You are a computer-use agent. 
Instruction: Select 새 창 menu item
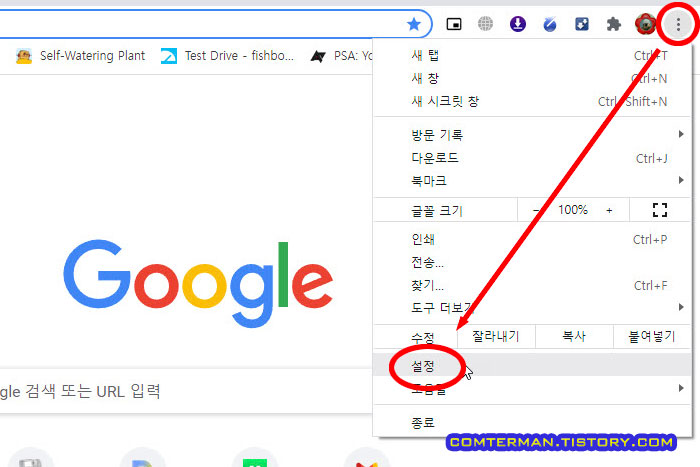click(532, 79)
